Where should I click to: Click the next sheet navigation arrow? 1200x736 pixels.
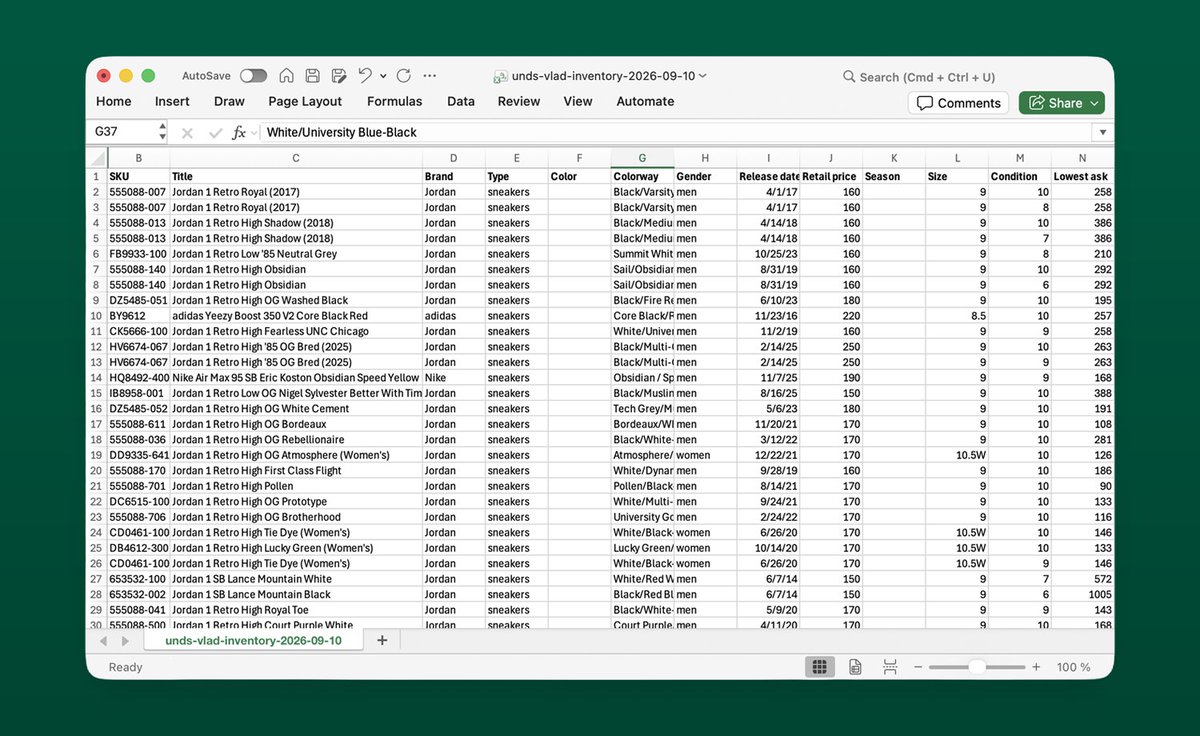point(127,641)
